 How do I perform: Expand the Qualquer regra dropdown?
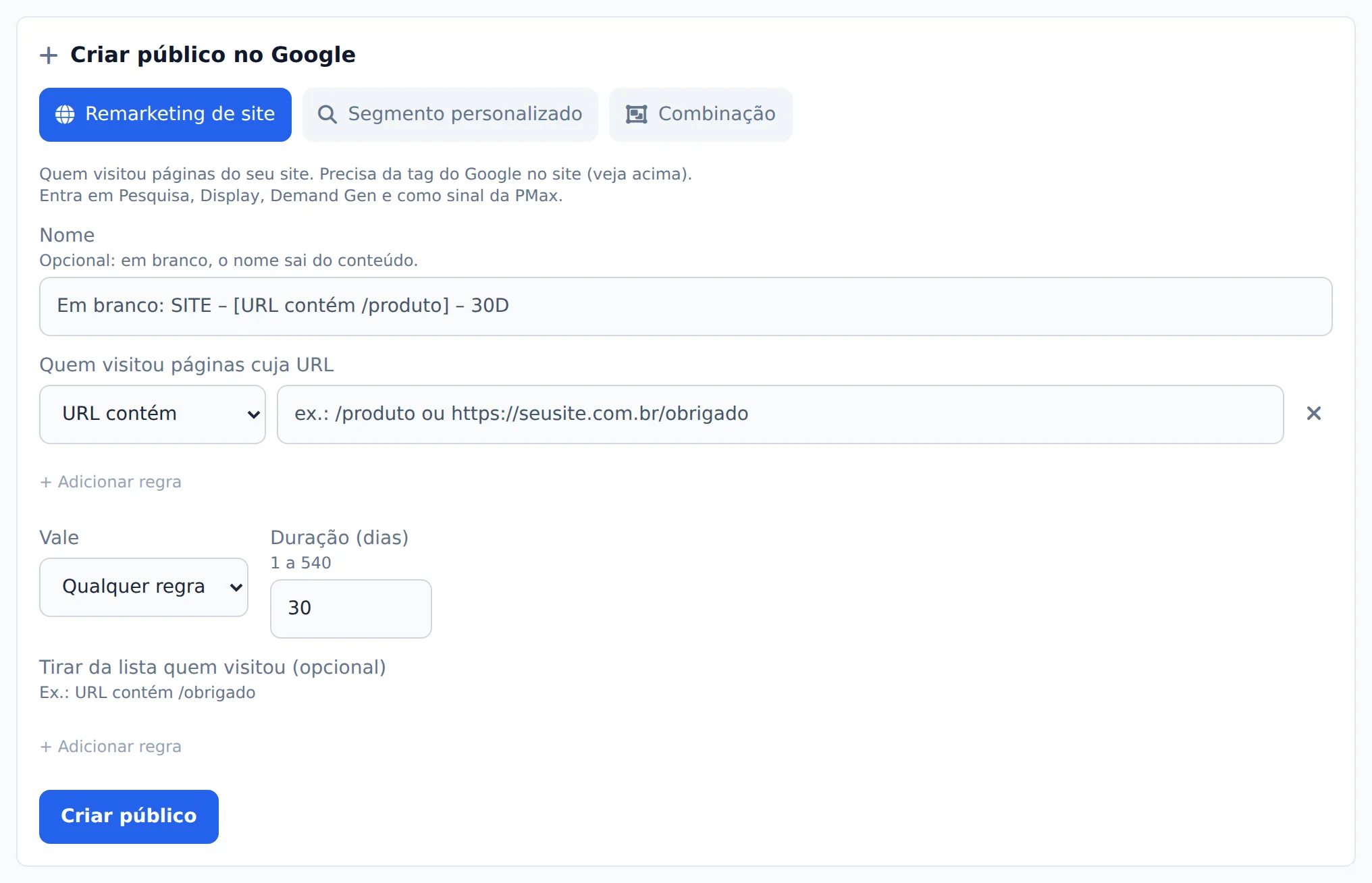[x=144, y=587]
